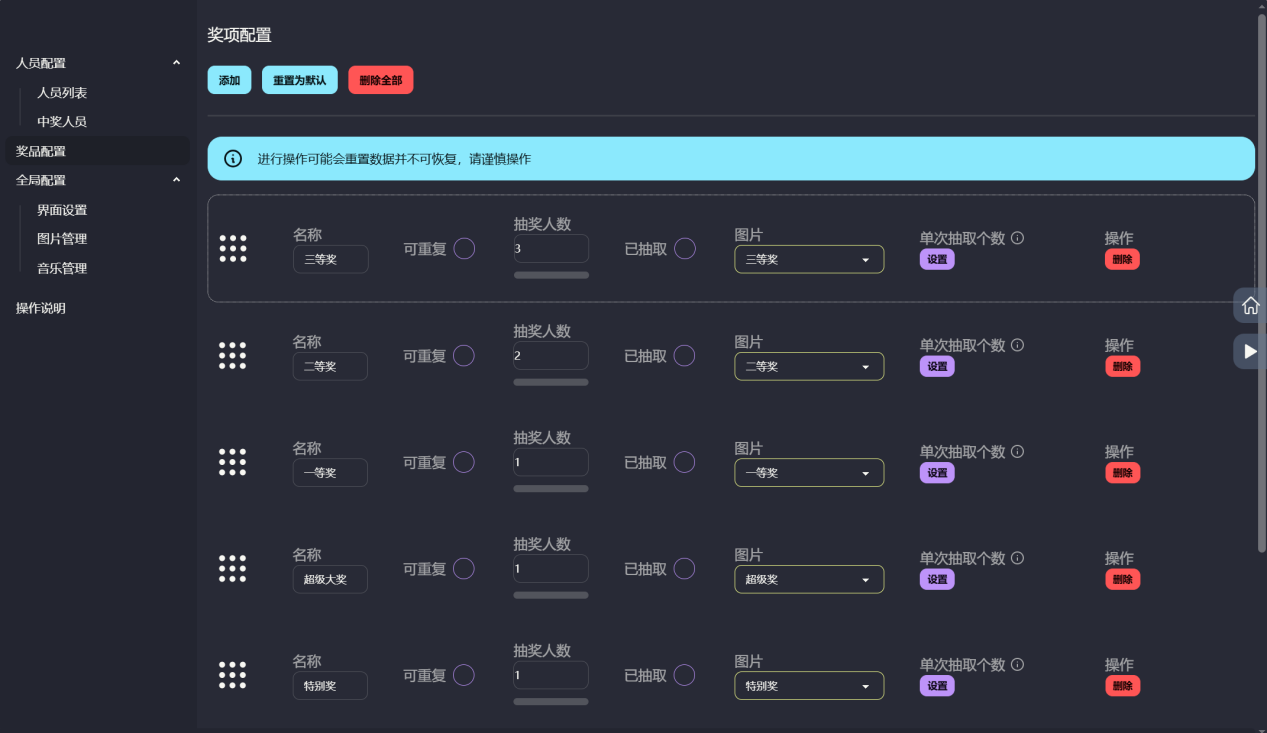Viewport: 1267px width, 733px height.
Task: Click the progress bar under 二等奖 抽奖人数
Action: [551, 382]
